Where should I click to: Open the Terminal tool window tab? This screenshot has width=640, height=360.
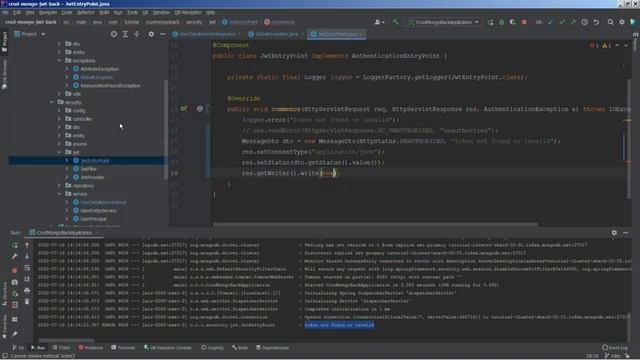pos(123,348)
